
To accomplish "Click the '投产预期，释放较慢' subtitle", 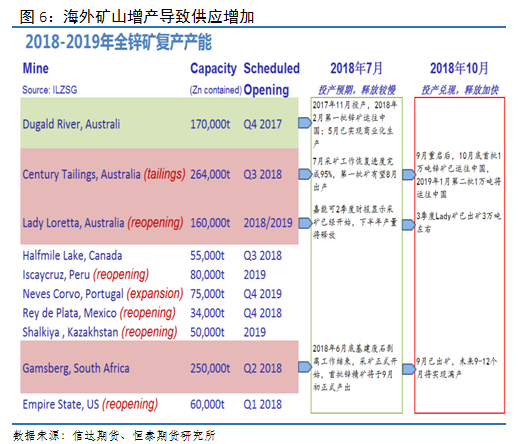I will click(x=357, y=90).
